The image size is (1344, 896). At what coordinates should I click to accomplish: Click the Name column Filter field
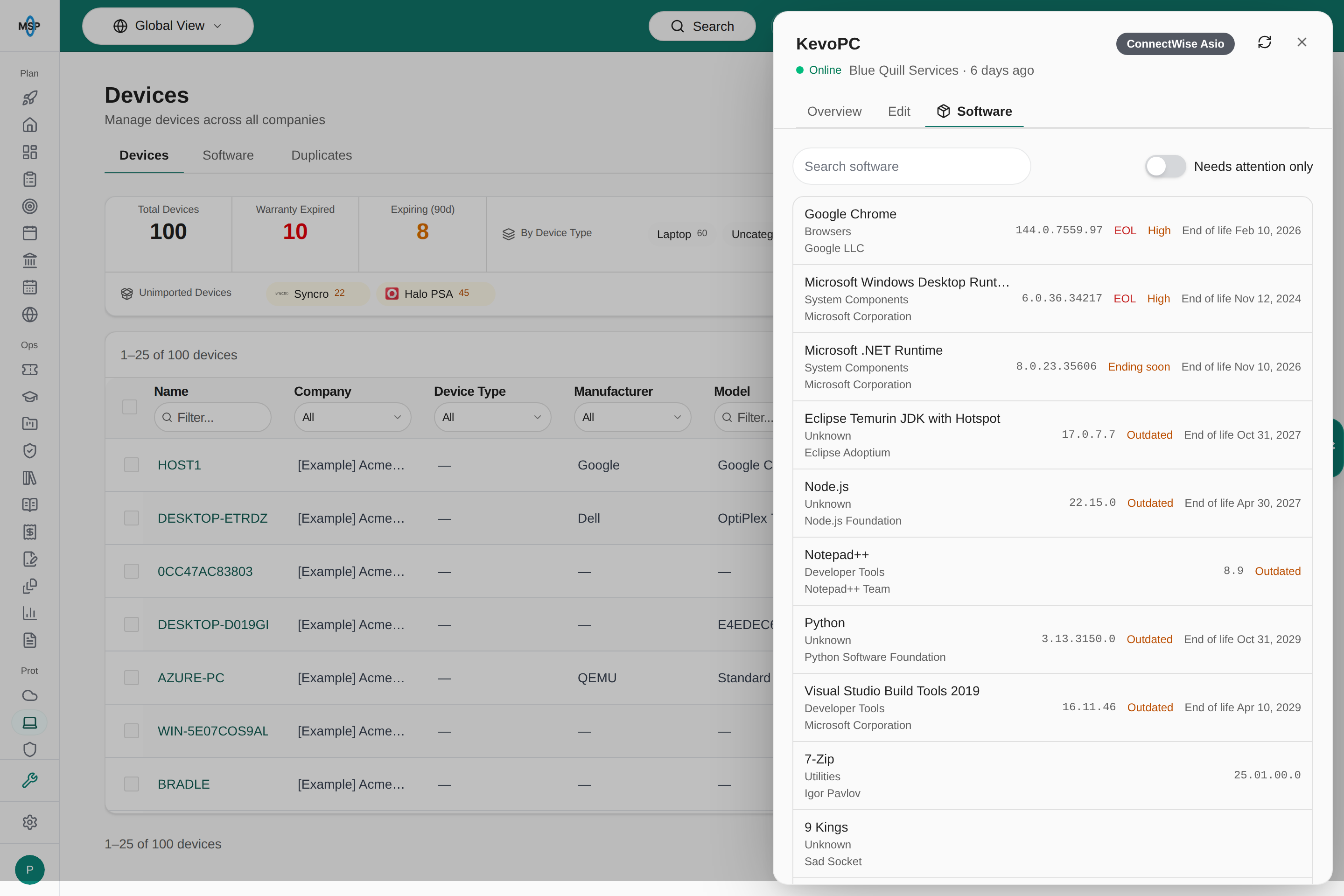pos(213,417)
